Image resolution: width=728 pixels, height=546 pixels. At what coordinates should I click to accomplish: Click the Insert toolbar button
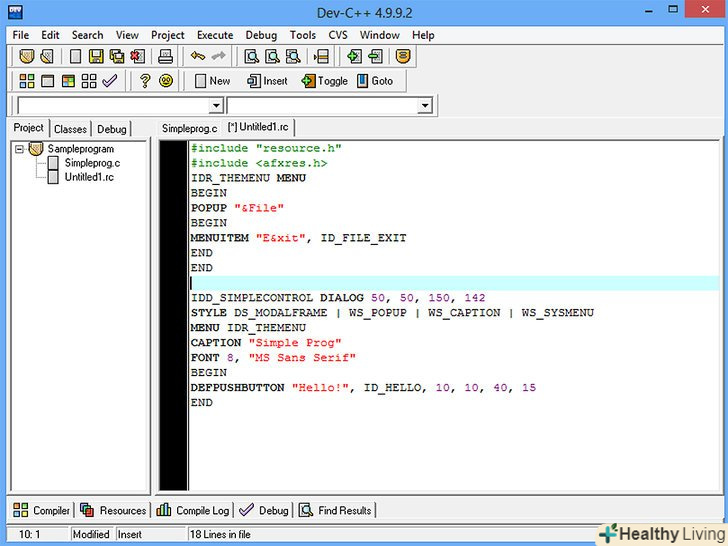[x=267, y=81]
